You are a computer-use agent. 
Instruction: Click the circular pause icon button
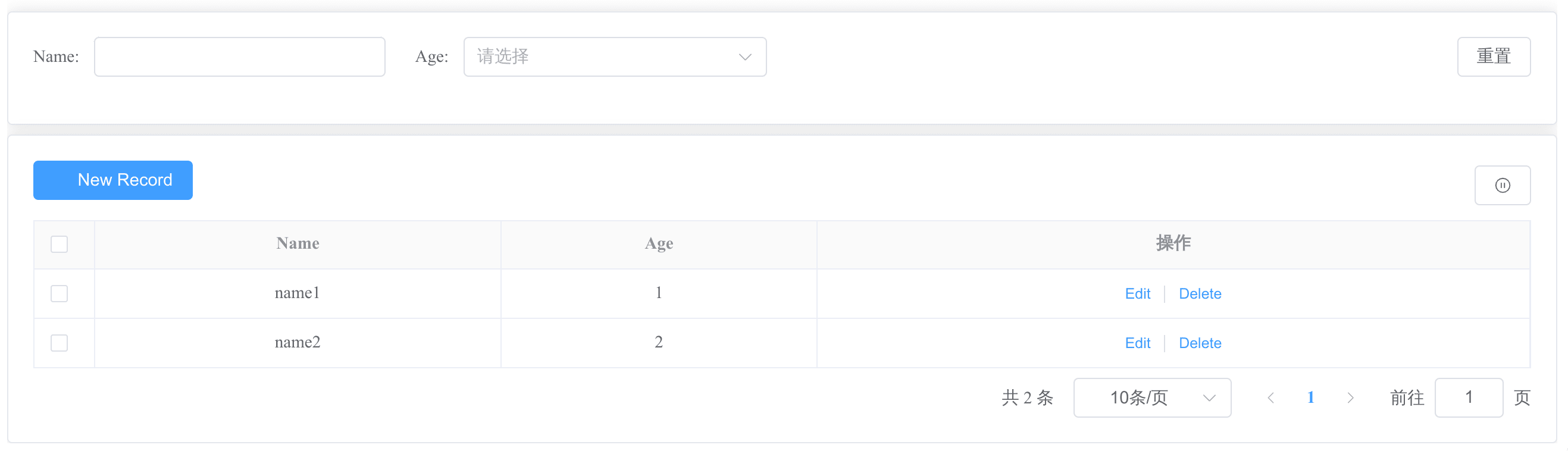1502,186
